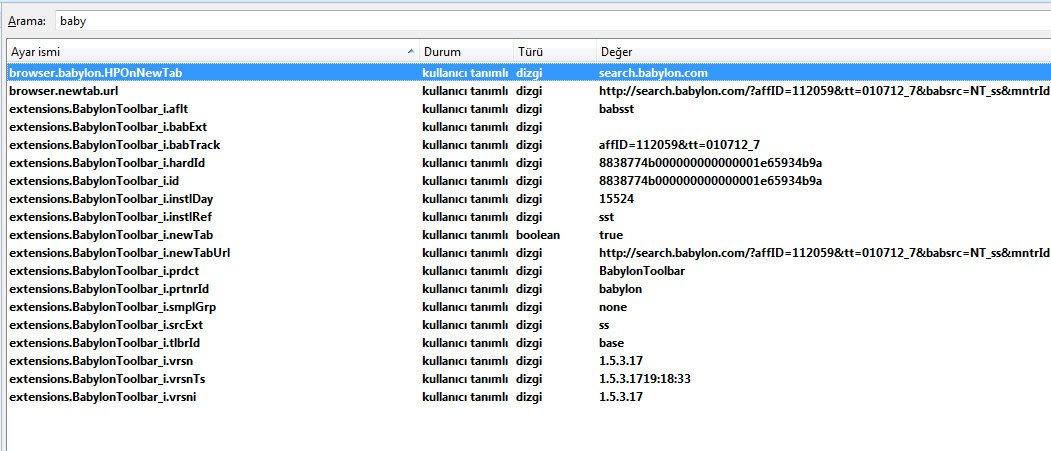Click the BabylonToolbar value

pyautogui.click(x=642, y=271)
